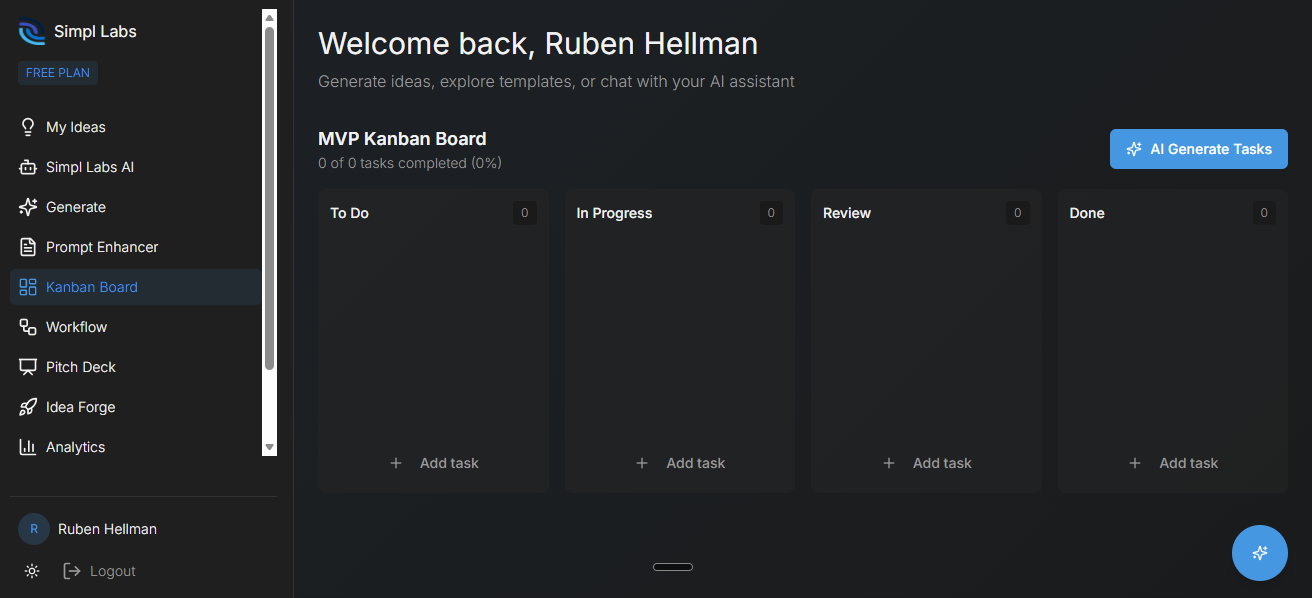The image size is (1312, 598).
Task: Click the AI Generate Tasks button
Action: pos(1199,149)
